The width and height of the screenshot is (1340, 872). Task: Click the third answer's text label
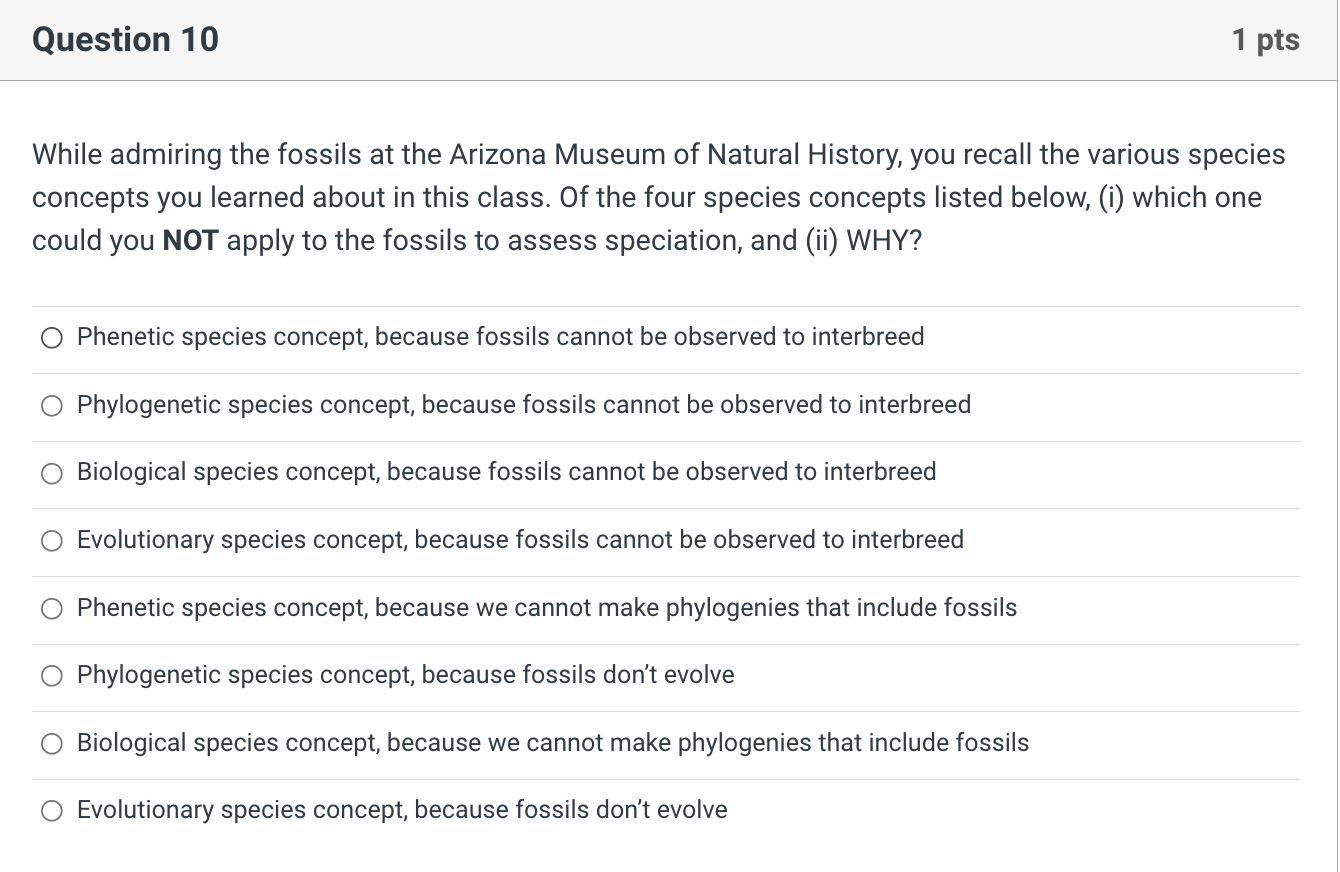pos(505,472)
